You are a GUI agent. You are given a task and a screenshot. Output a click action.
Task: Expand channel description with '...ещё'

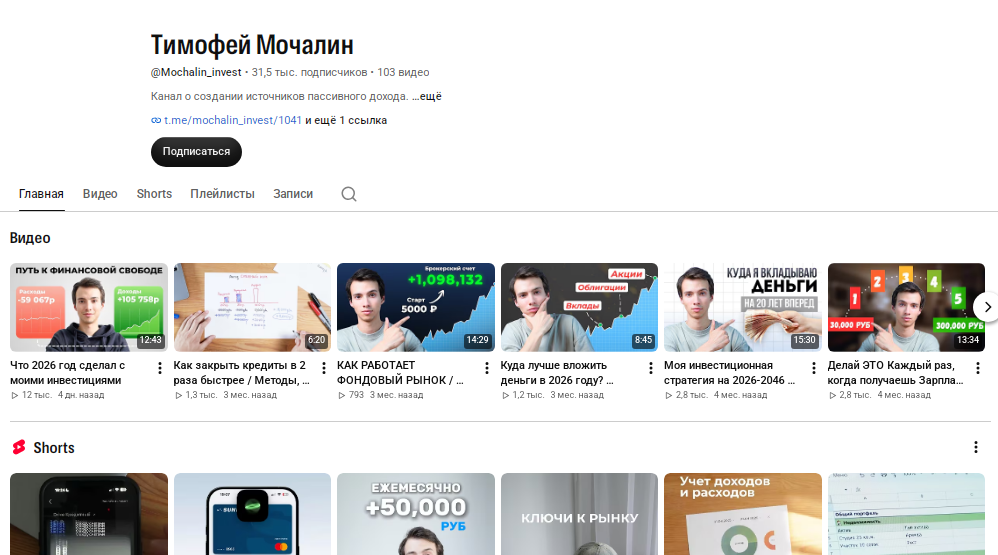tap(426, 97)
